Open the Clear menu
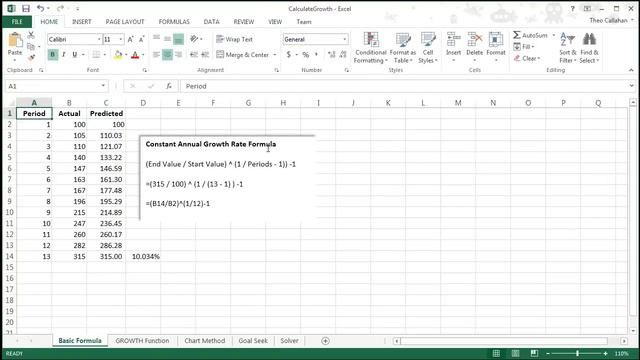Screen dimensions: 640x360 tap(527, 58)
